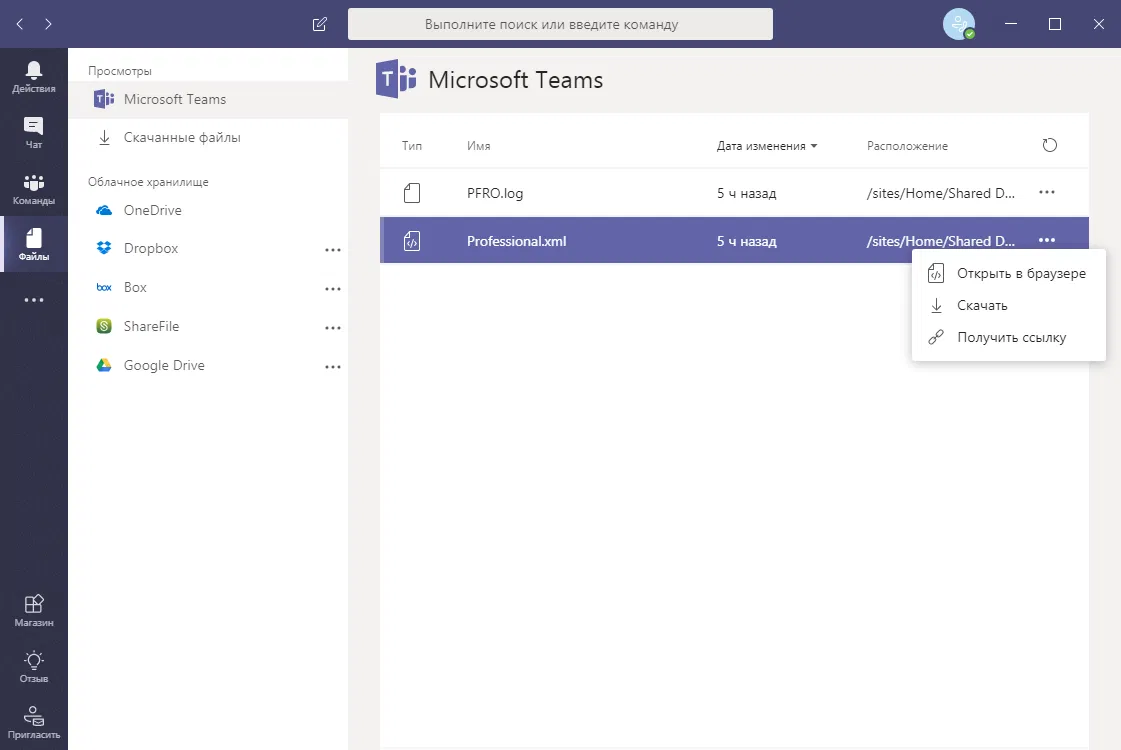Screen dimensions: 1121x750
Task: Refresh the file list
Action: pos(1050,145)
